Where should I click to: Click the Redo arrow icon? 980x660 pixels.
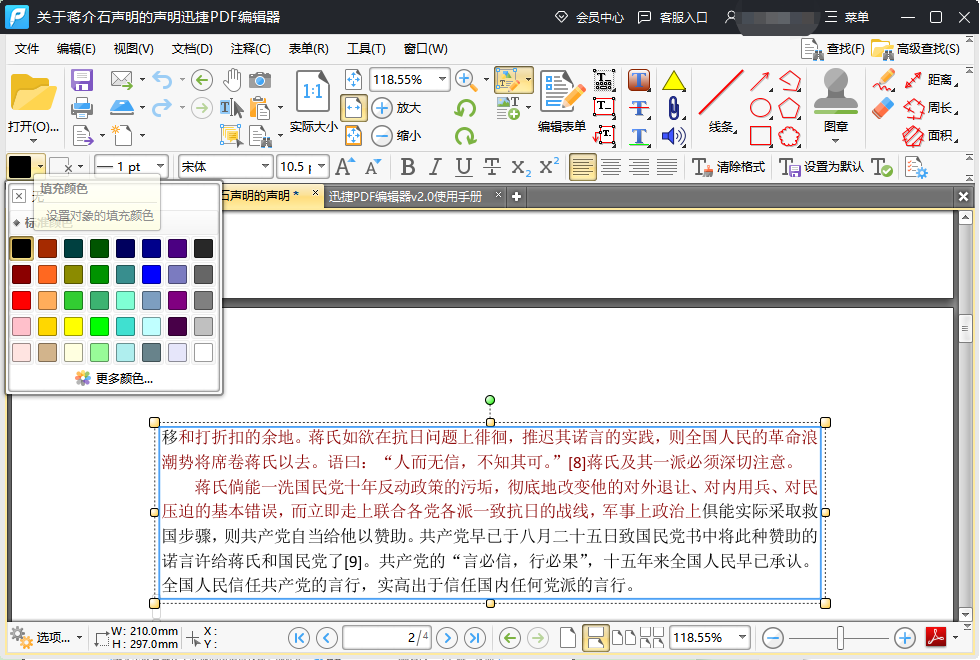(x=162, y=108)
